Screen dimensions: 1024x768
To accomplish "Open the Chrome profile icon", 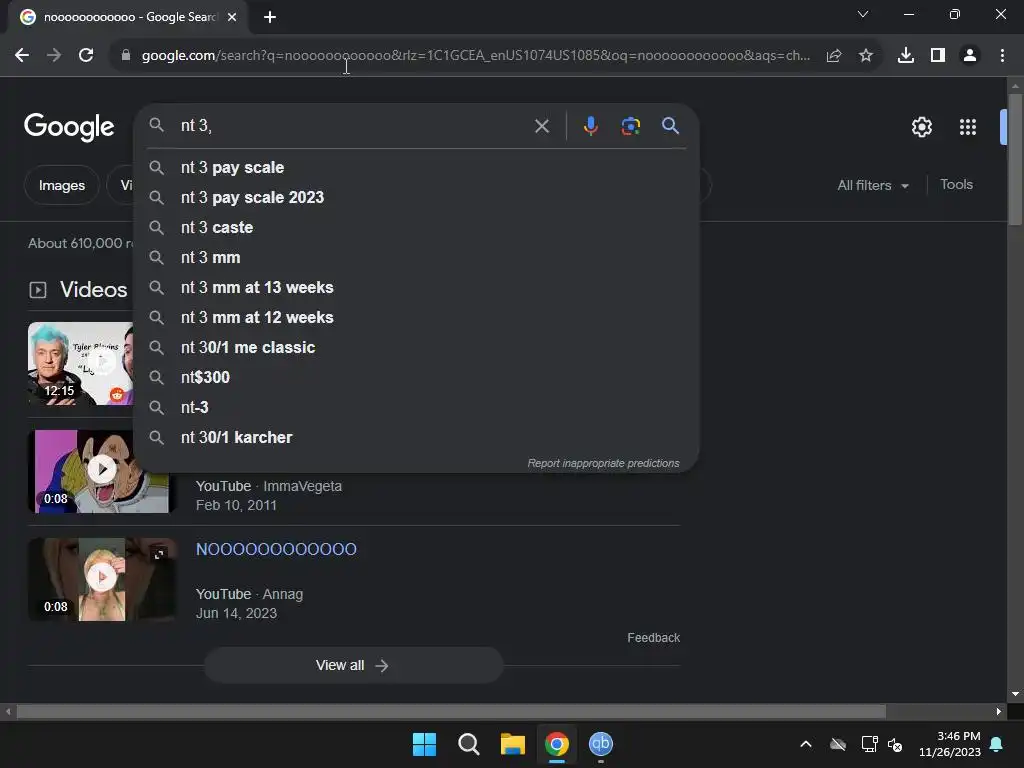I will pos(970,56).
